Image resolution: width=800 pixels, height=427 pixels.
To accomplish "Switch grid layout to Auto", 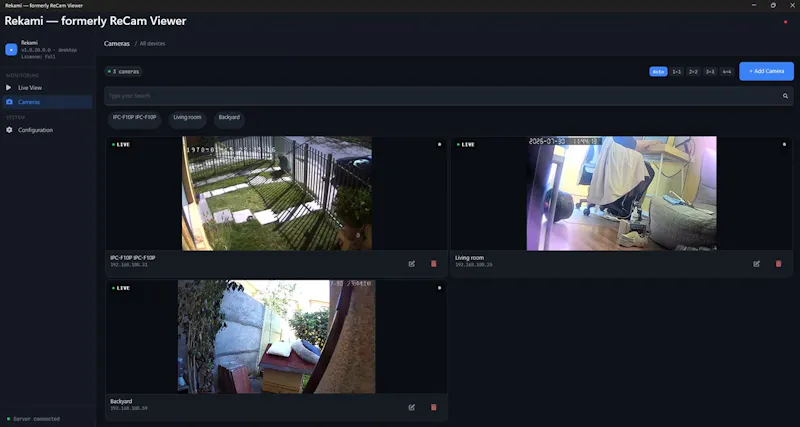I will click(658, 72).
